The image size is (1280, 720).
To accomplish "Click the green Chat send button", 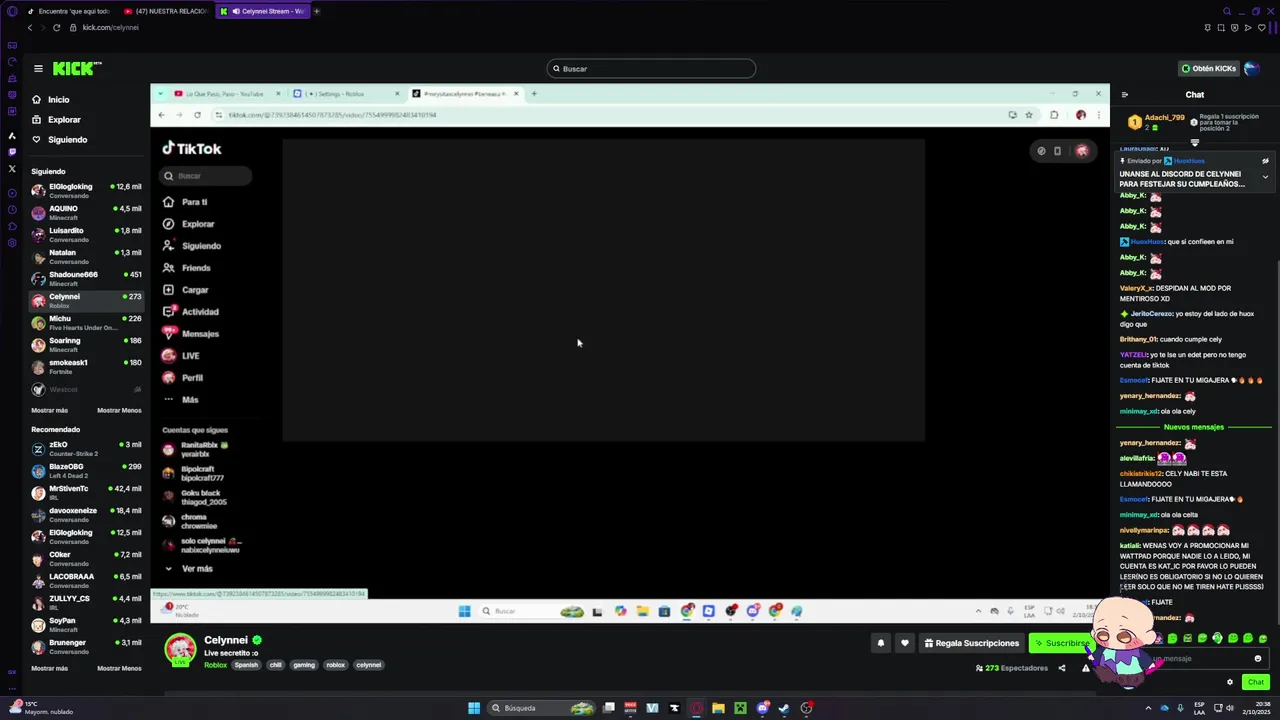I will click(1256, 682).
